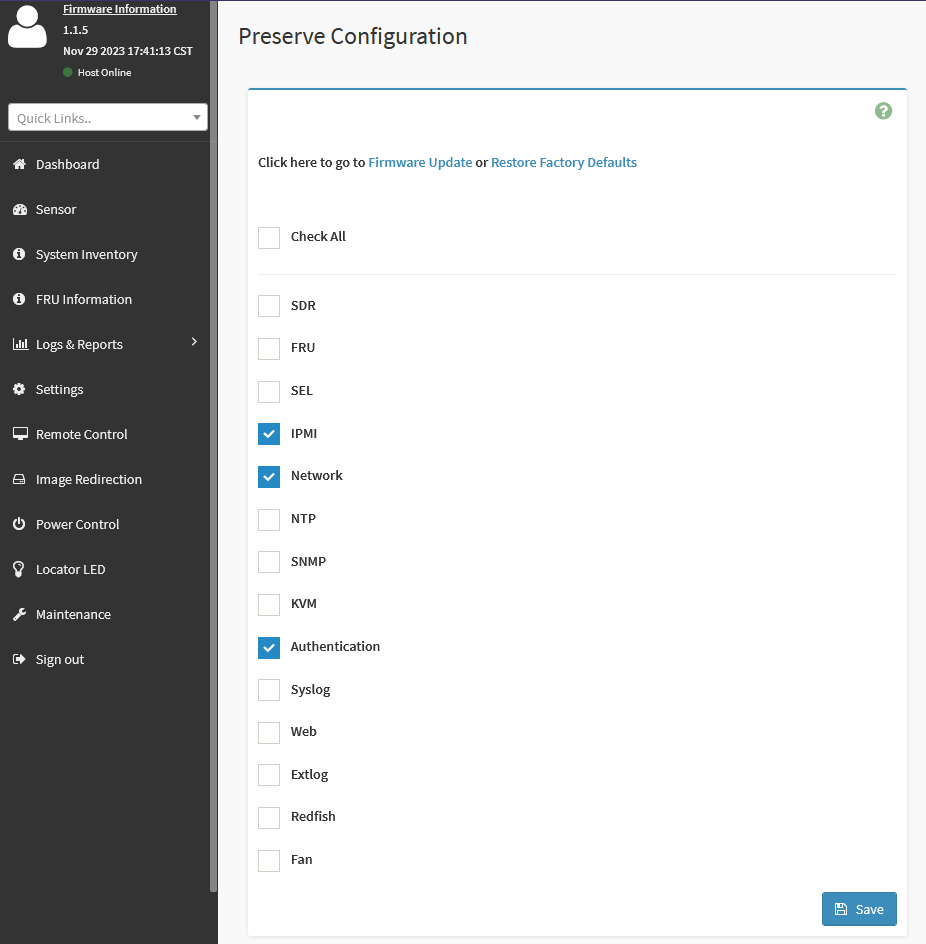The width and height of the screenshot is (926, 944).
Task: Disable the Authentication checkbox
Action: tap(269, 647)
